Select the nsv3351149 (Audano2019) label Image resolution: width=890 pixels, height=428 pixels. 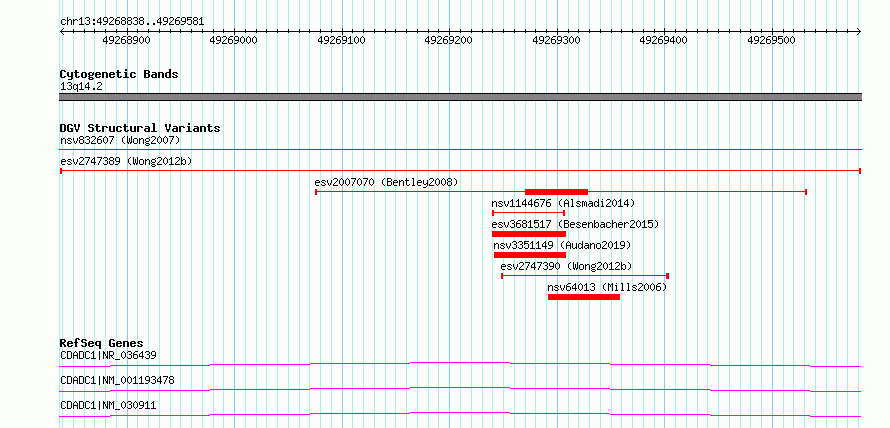562,245
